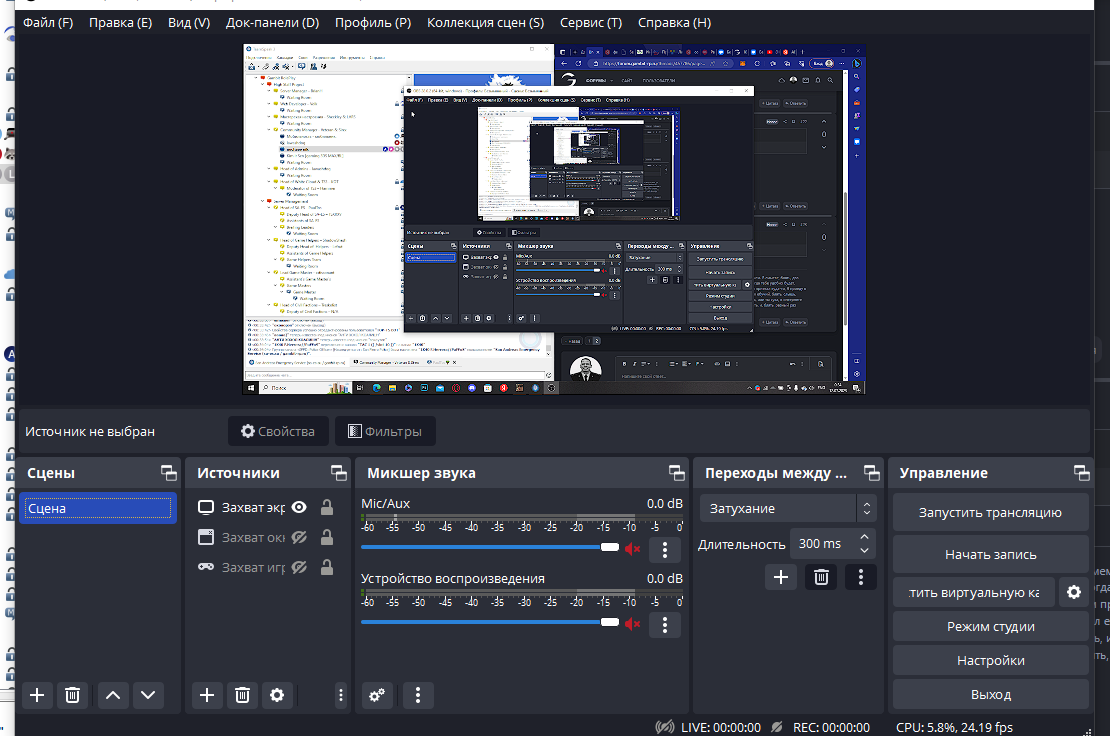Remove the selected scene with the trash icon
Viewport: 1110px width, 736px height.
click(x=72, y=695)
